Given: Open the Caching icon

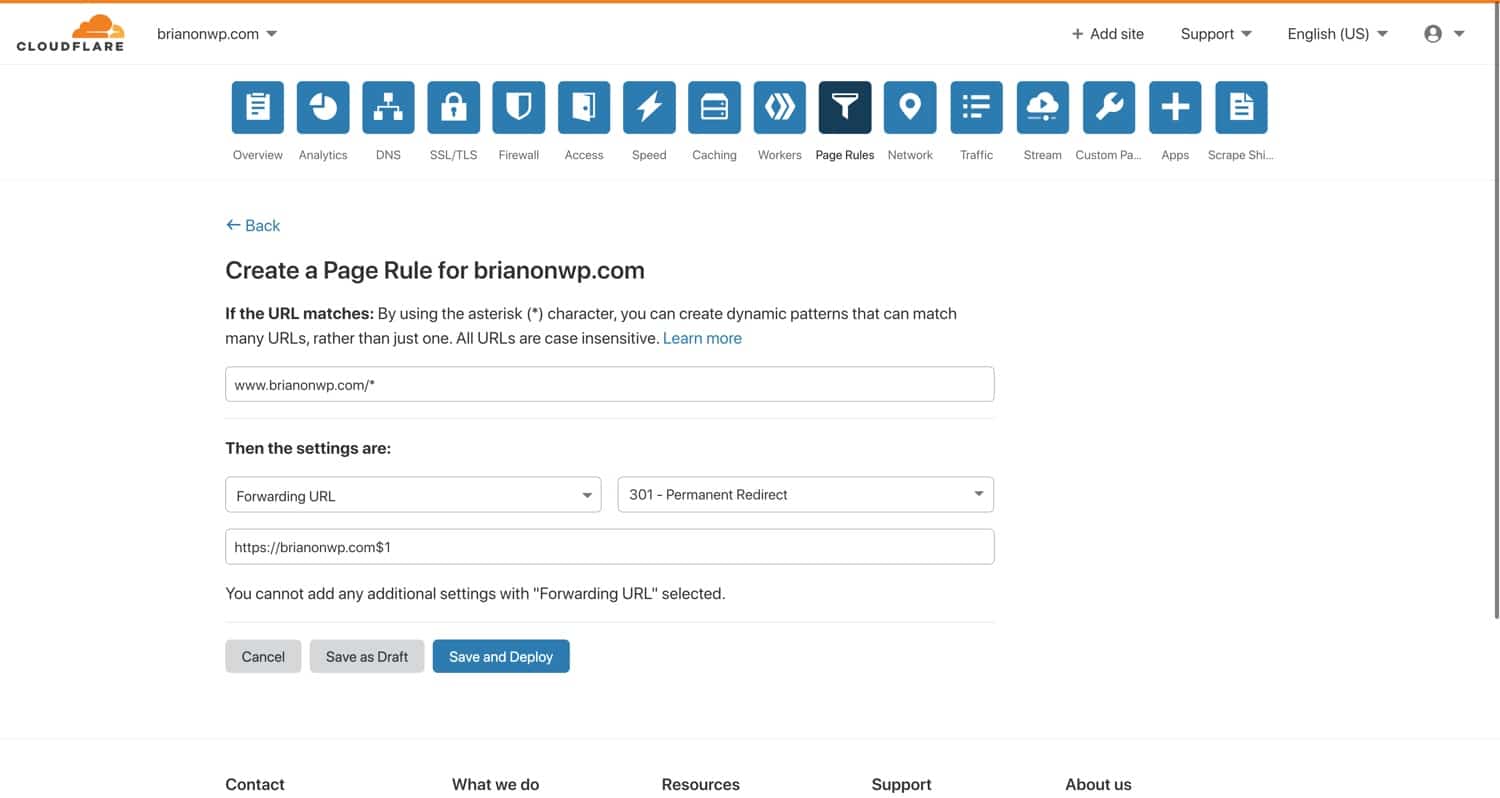Looking at the screenshot, I should point(714,107).
